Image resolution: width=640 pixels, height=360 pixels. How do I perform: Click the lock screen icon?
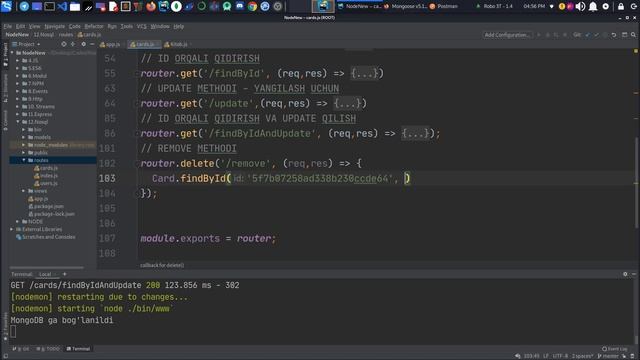pos(621,6)
